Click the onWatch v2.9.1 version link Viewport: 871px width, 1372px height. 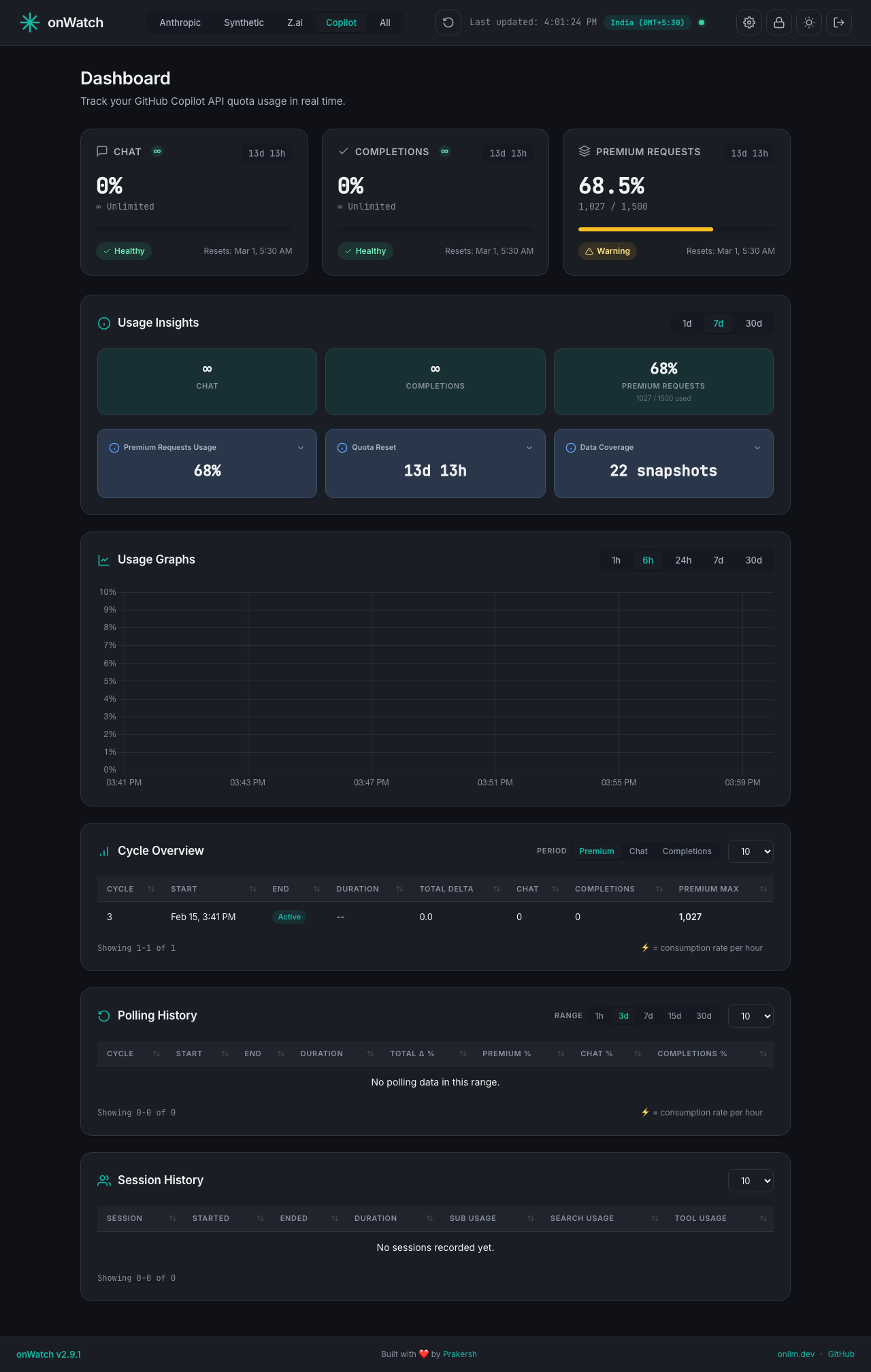[x=48, y=1354]
